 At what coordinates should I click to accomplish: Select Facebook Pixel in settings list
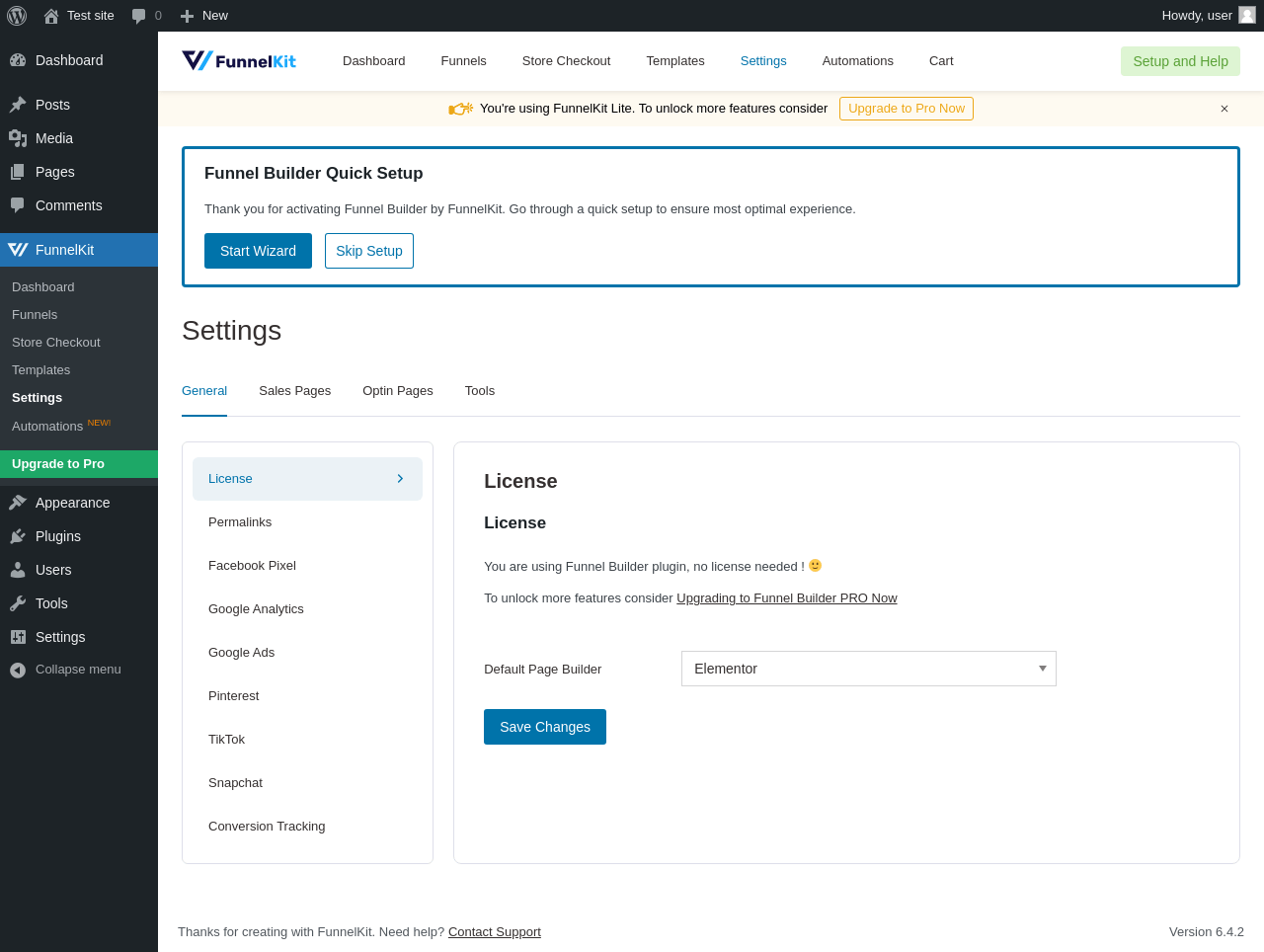(307, 566)
